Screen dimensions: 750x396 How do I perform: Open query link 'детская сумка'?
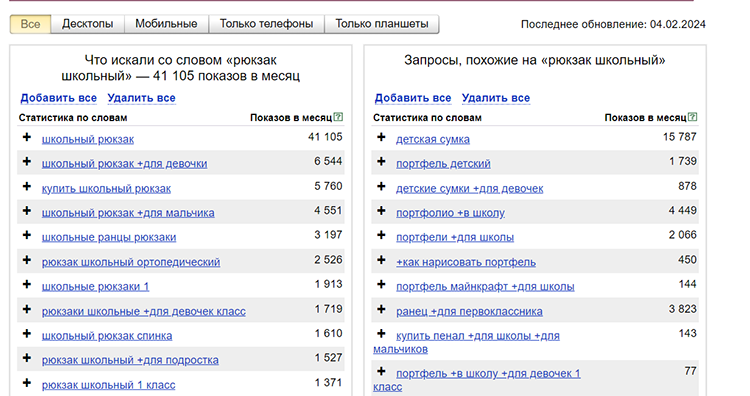click(433, 139)
